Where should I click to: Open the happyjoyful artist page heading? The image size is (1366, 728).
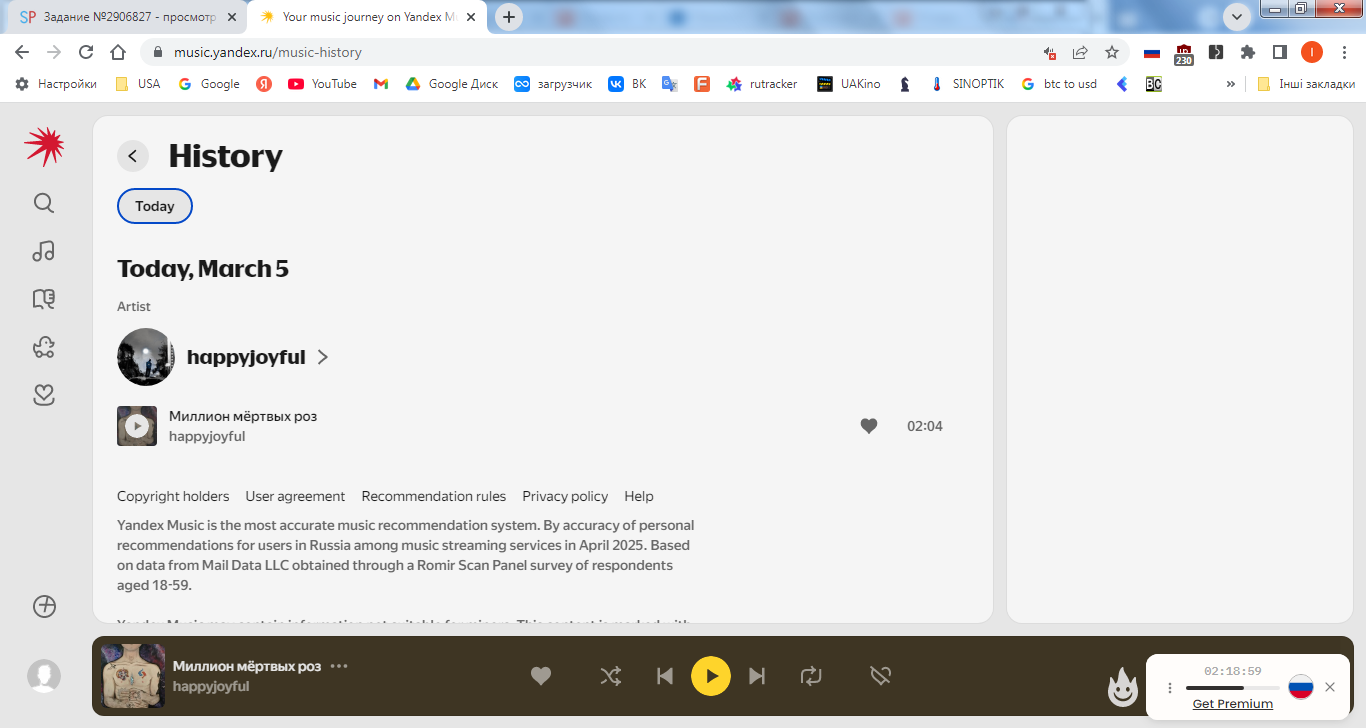[x=246, y=357]
